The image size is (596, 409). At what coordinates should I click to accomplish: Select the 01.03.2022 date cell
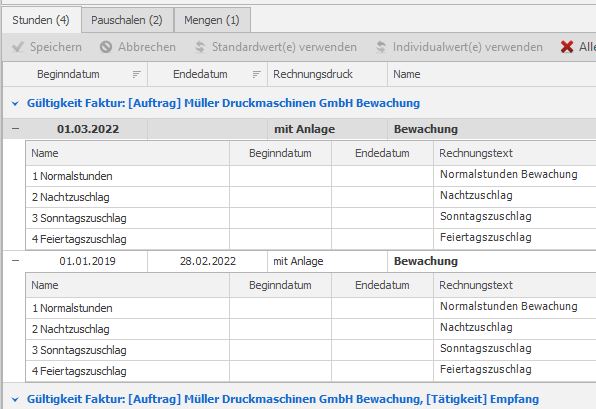tap(88, 129)
